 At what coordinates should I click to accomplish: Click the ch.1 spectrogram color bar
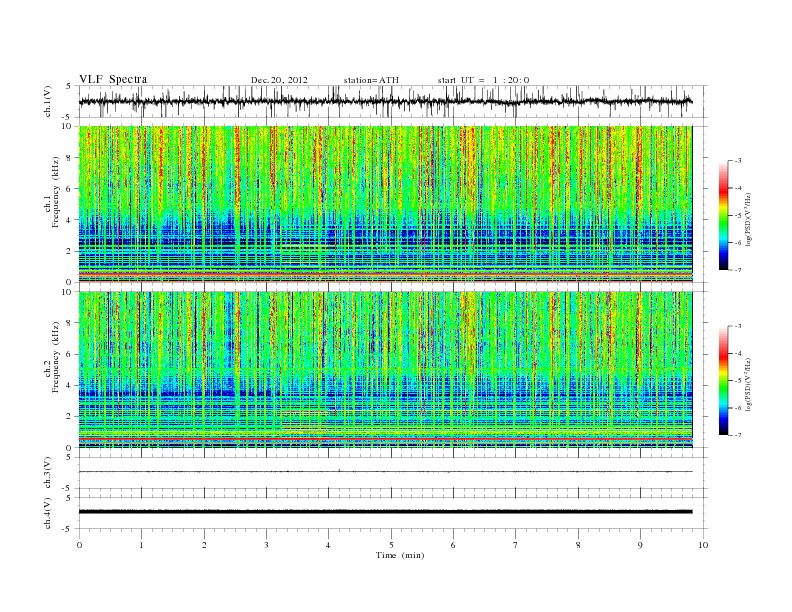[x=723, y=216]
